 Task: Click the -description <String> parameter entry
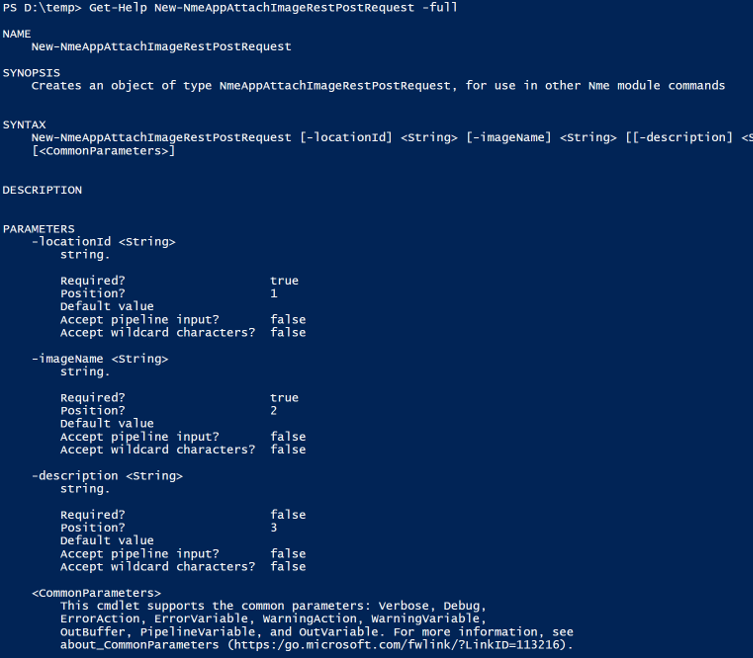(107, 476)
